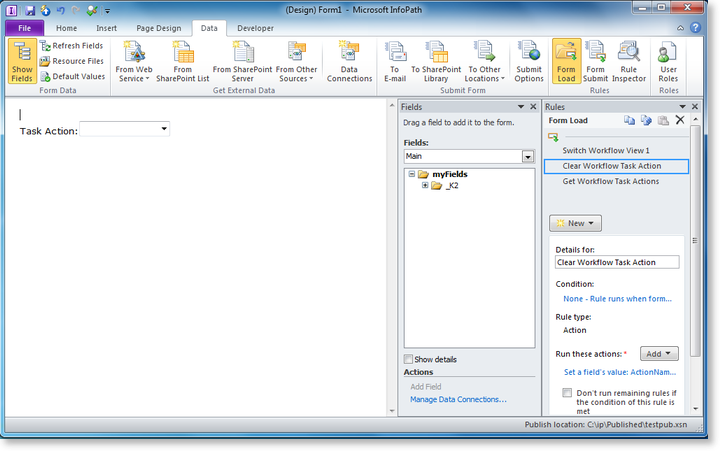Switch to the Home tab
Screen dimensions: 720x451
tap(67, 28)
